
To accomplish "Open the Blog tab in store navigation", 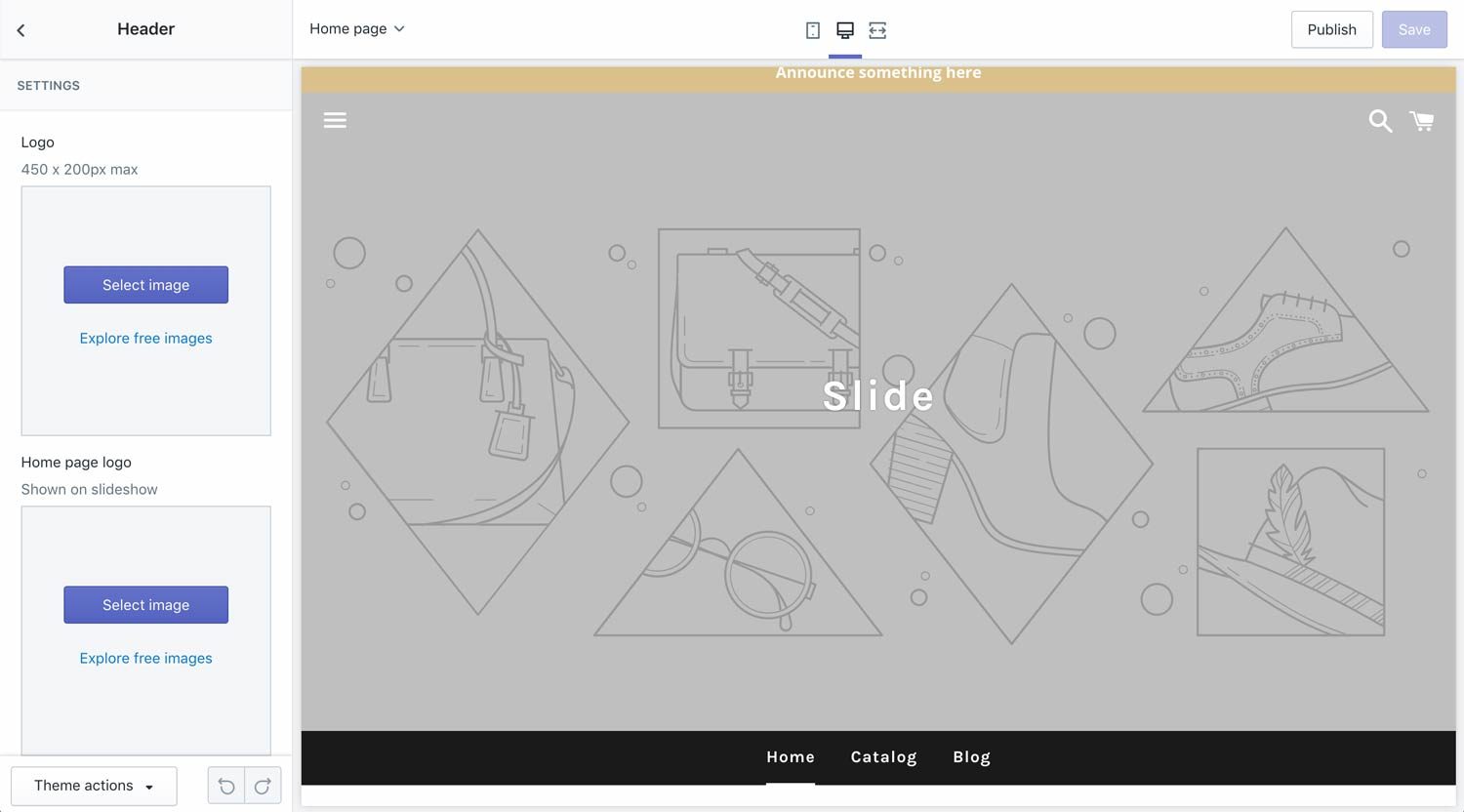I will pos(972,757).
